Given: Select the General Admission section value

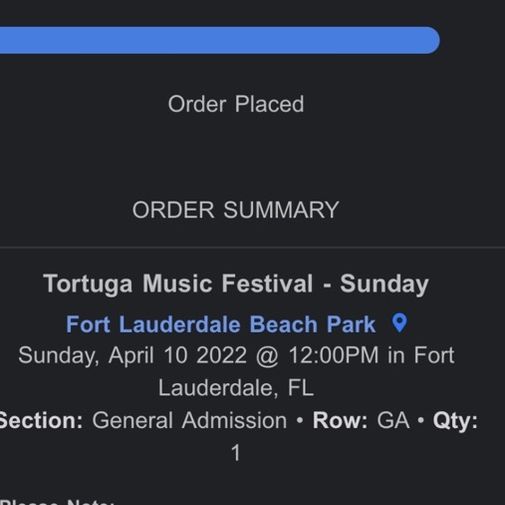Looking at the screenshot, I should pyautogui.click(x=189, y=420).
